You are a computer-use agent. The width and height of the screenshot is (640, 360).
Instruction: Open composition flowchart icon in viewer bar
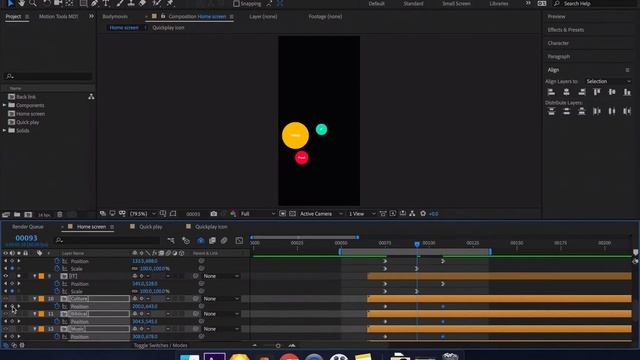(412, 213)
